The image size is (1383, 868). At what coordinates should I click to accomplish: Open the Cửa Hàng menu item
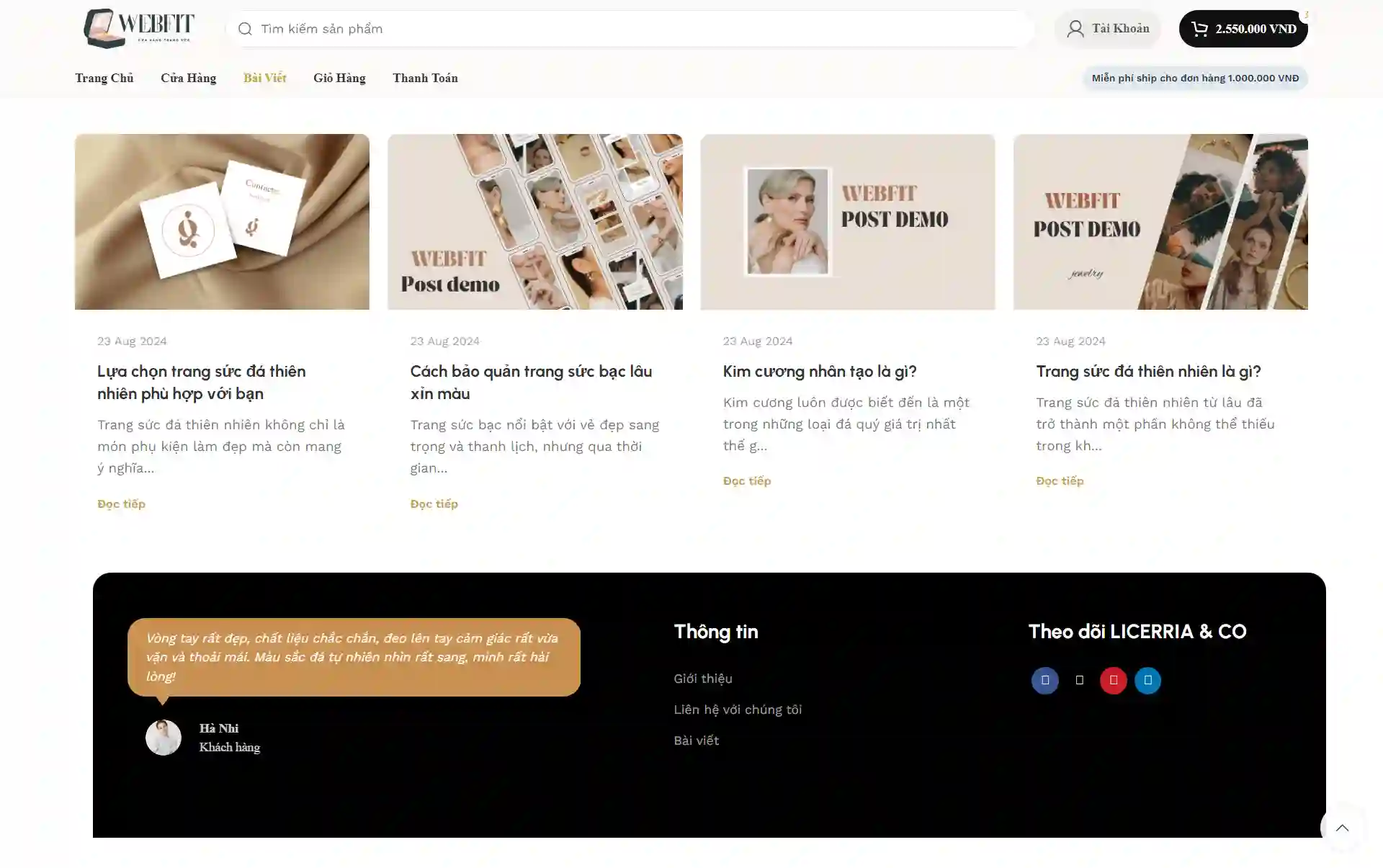(188, 78)
